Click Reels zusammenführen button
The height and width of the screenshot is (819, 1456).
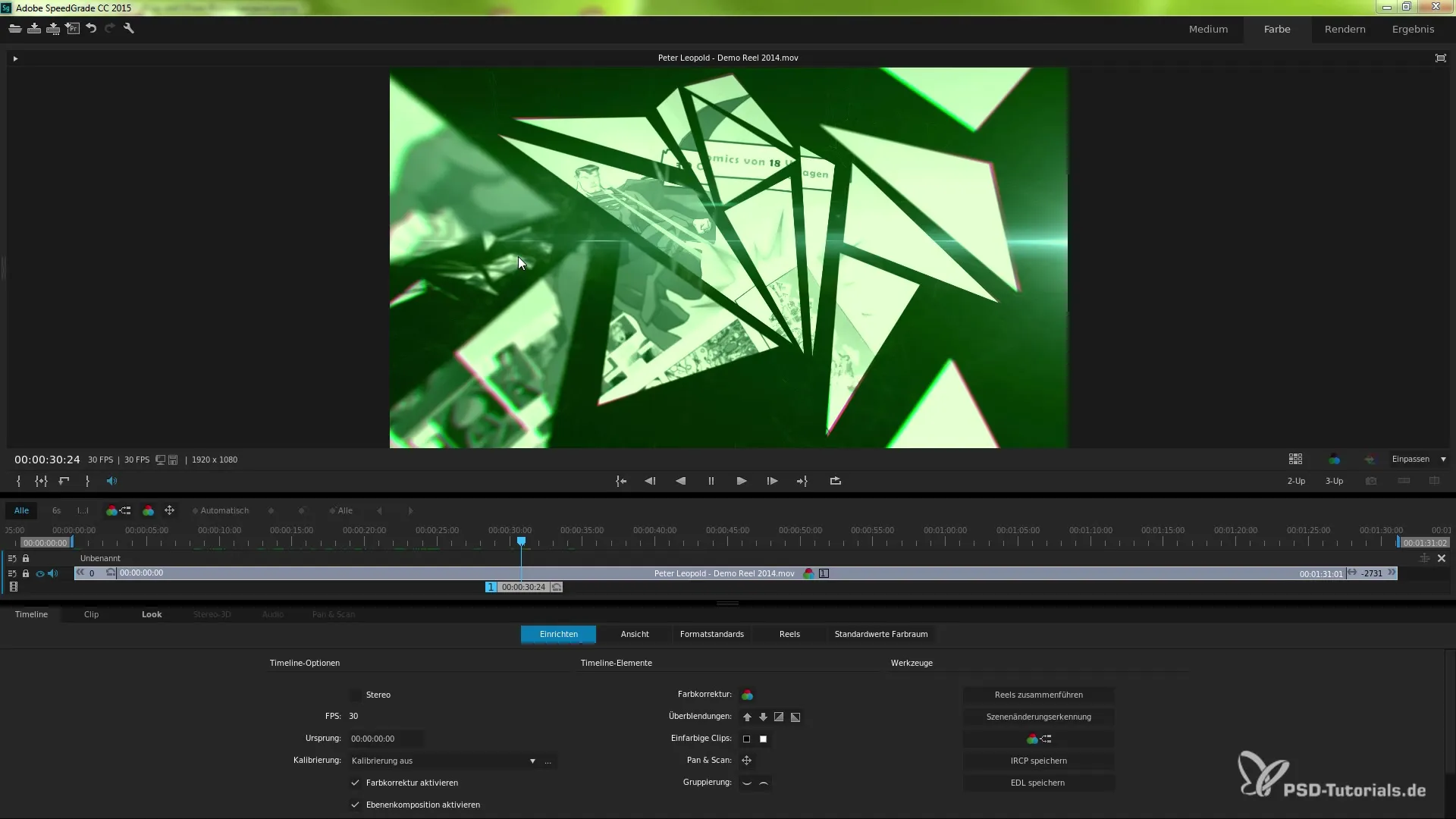coord(1038,695)
